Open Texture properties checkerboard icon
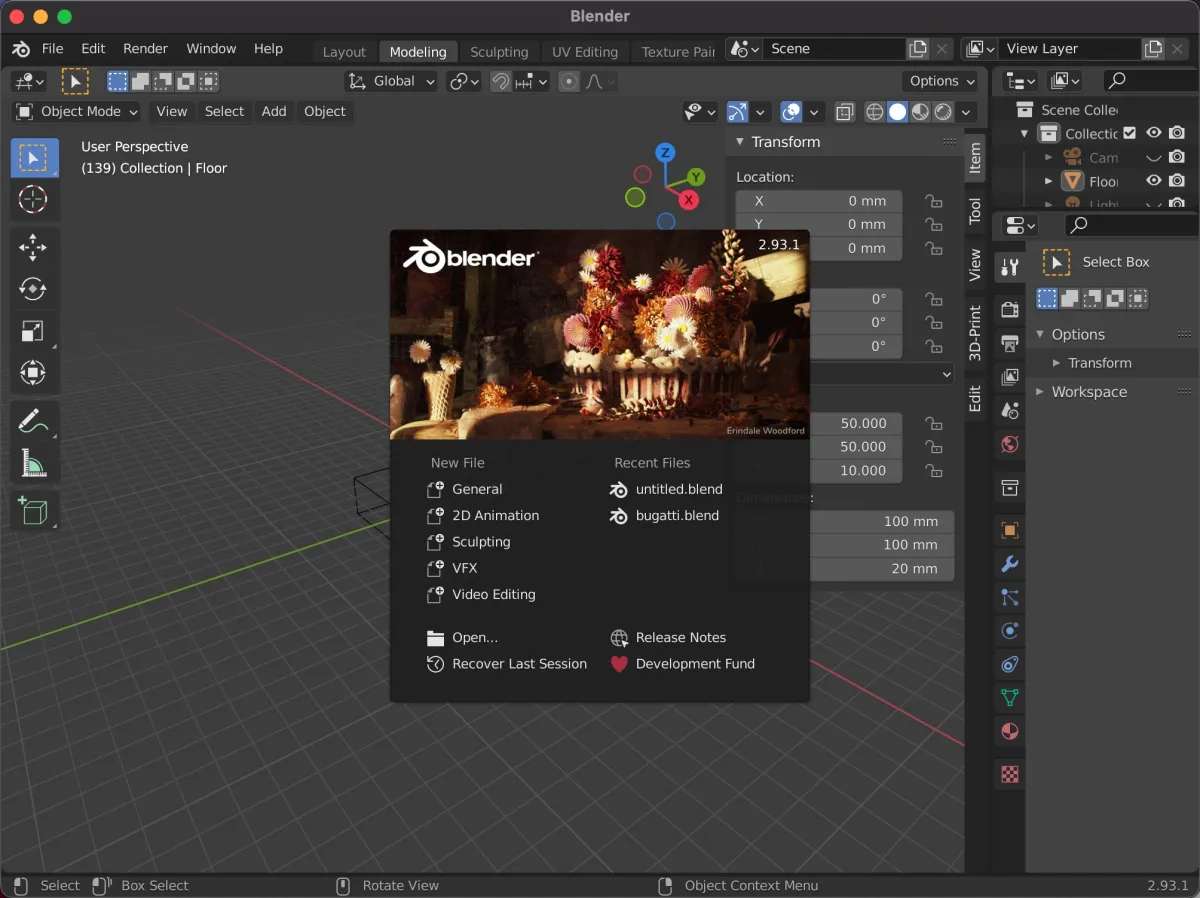Screen dimensions: 1200x898 tap(1010, 774)
